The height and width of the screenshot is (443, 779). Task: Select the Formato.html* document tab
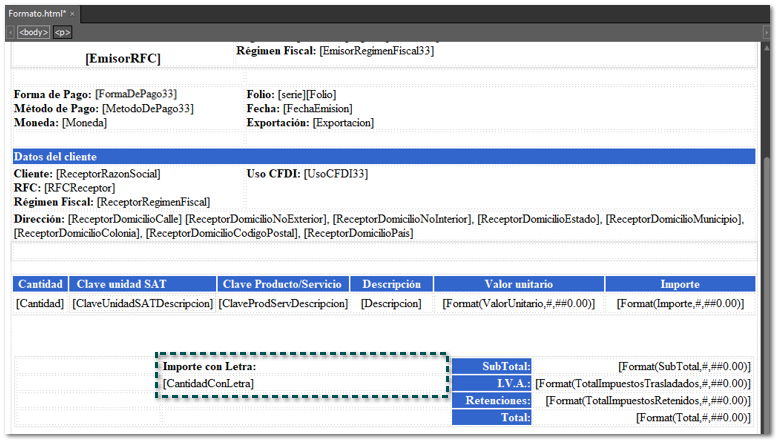(x=37, y=13)
